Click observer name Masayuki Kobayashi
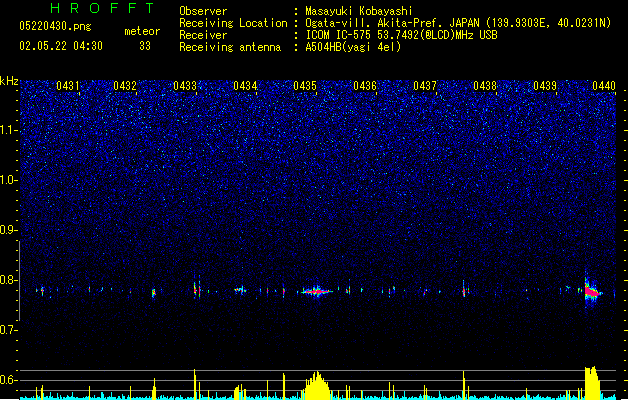 point(359,11)
